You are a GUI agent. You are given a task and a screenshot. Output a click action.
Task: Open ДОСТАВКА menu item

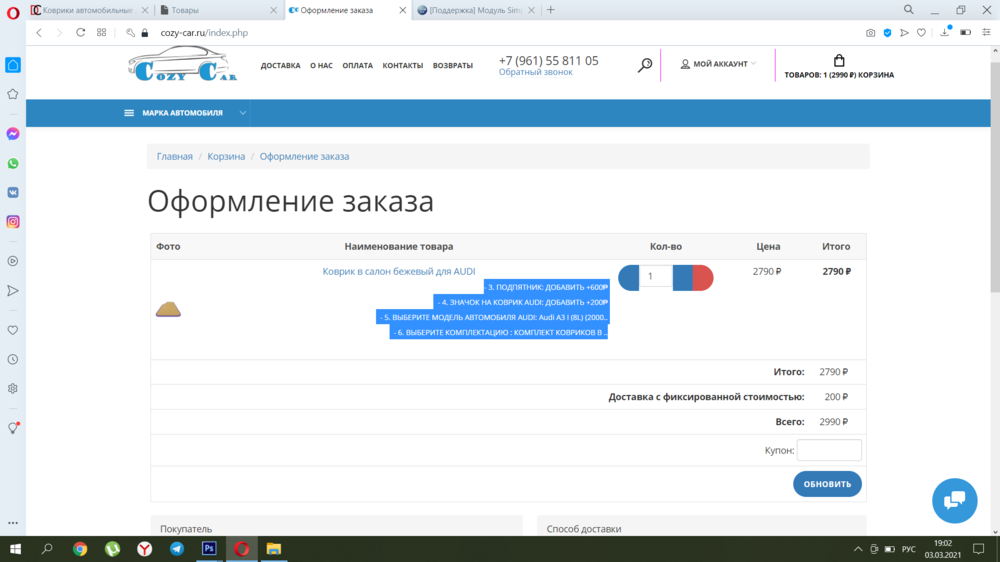(x=281, y=66)
